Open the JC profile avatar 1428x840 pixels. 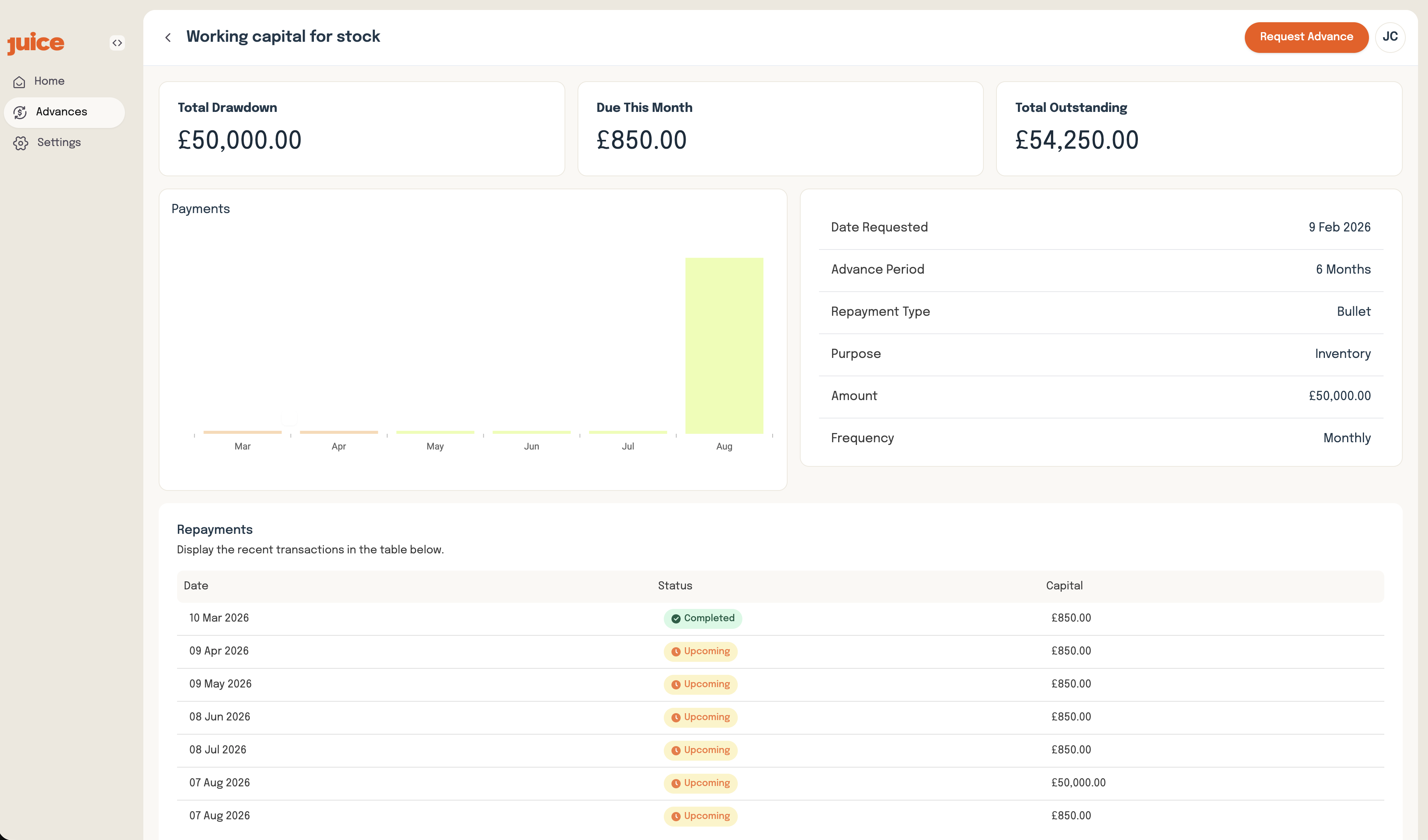tap(1390, 37)
